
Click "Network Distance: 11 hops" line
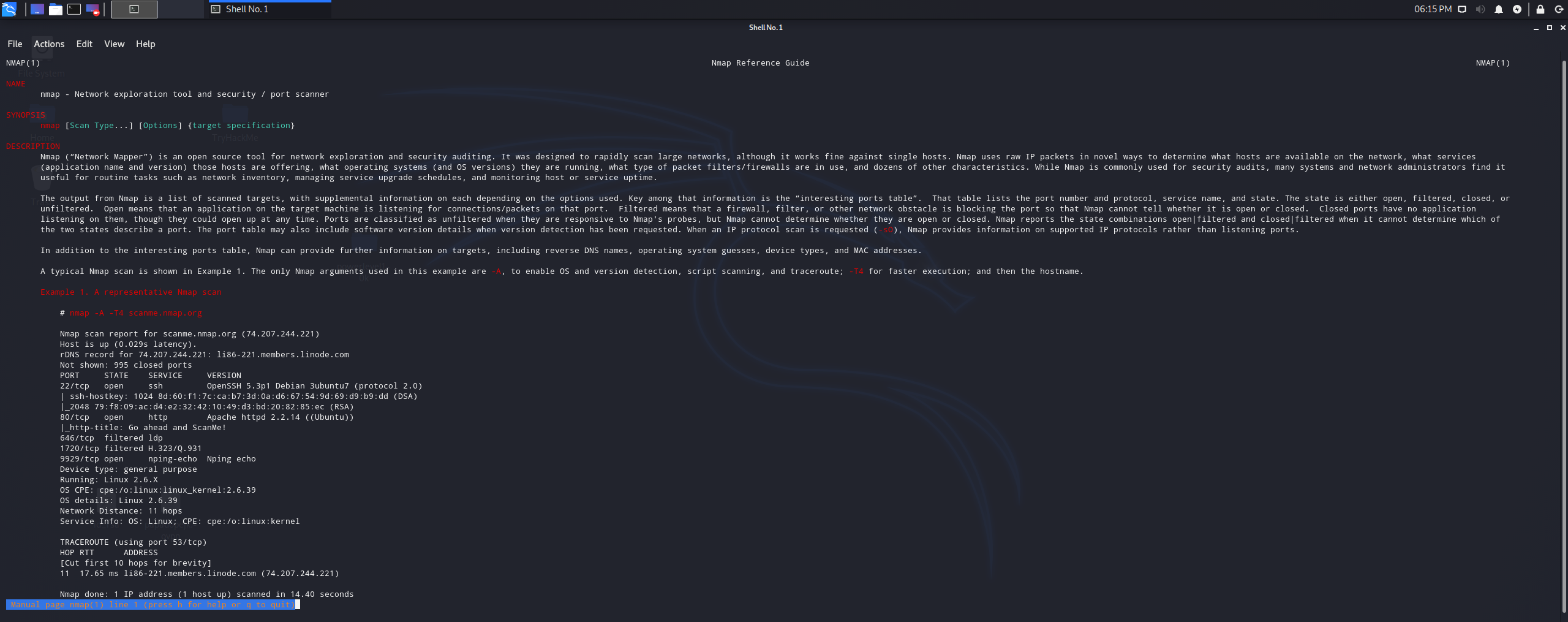click(121, 511)
